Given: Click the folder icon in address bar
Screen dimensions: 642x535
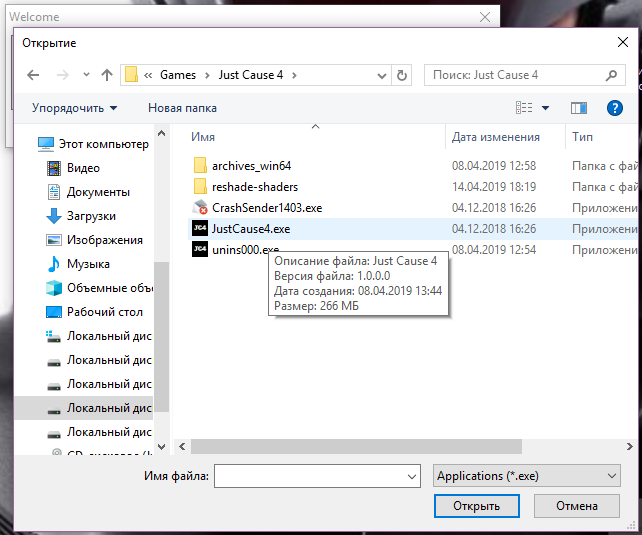Looking at the screenshot, I should point(131,75).
